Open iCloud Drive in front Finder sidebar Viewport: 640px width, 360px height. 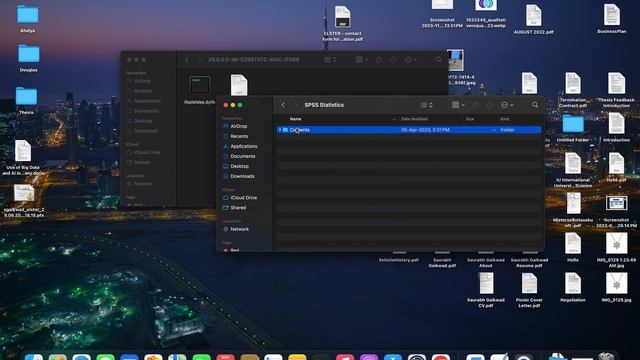click(x=244, y=198)
